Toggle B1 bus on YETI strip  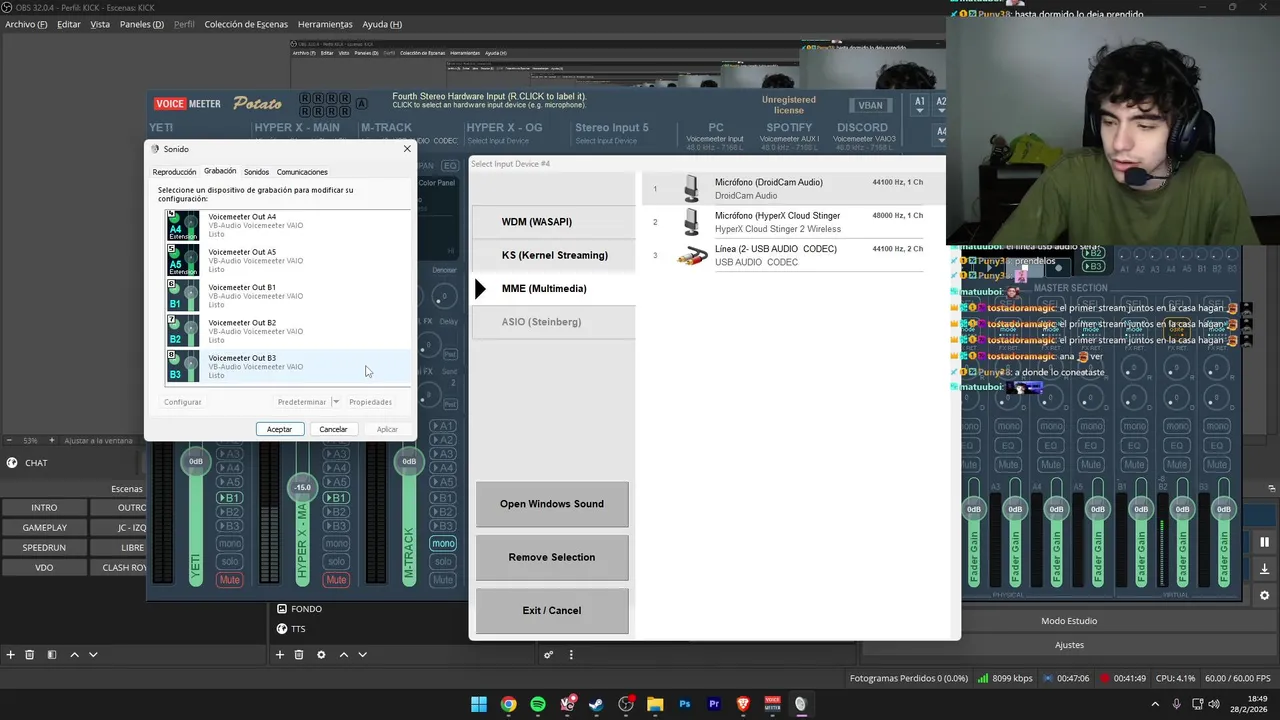point(230,497)
